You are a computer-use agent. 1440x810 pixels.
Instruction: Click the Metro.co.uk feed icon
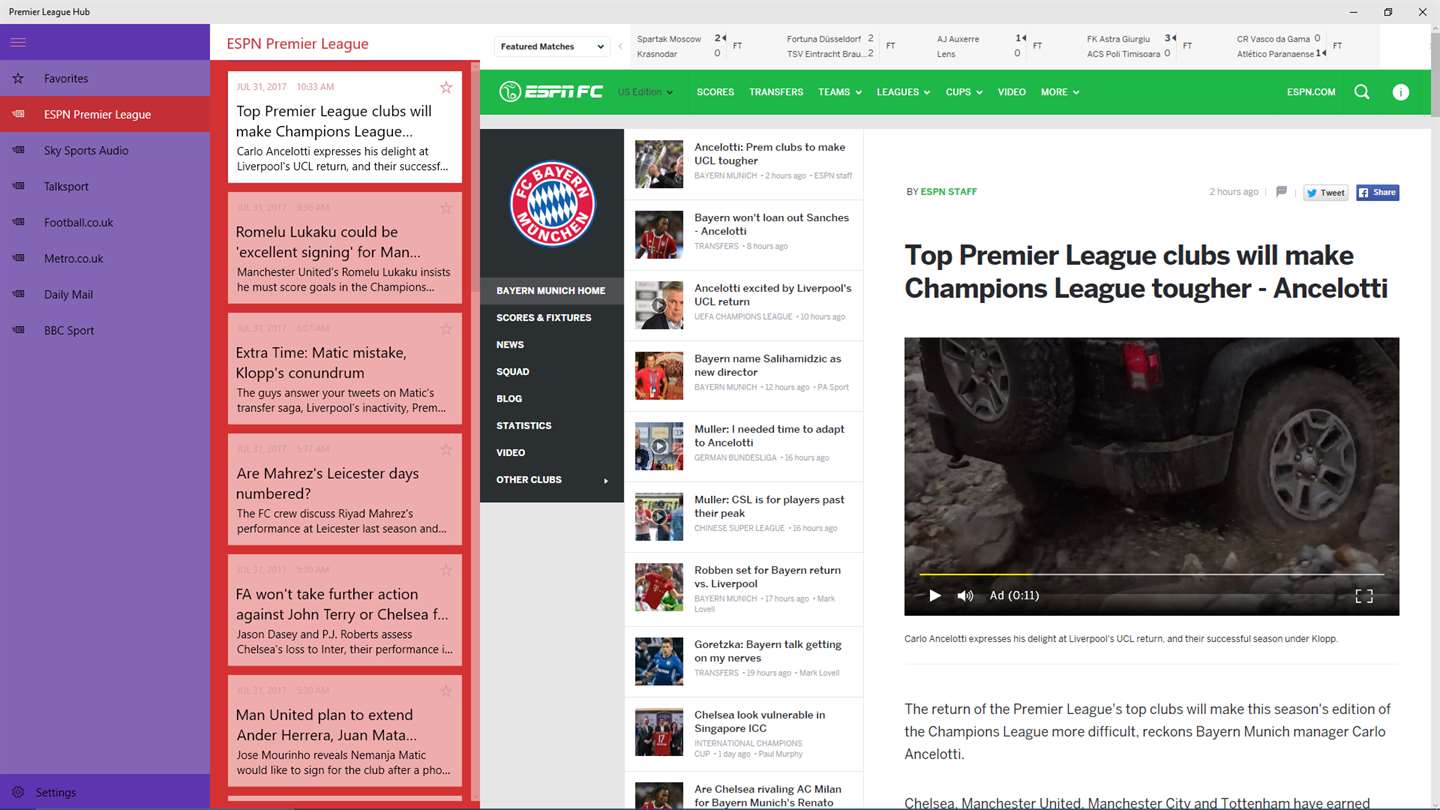click(18, 258)
